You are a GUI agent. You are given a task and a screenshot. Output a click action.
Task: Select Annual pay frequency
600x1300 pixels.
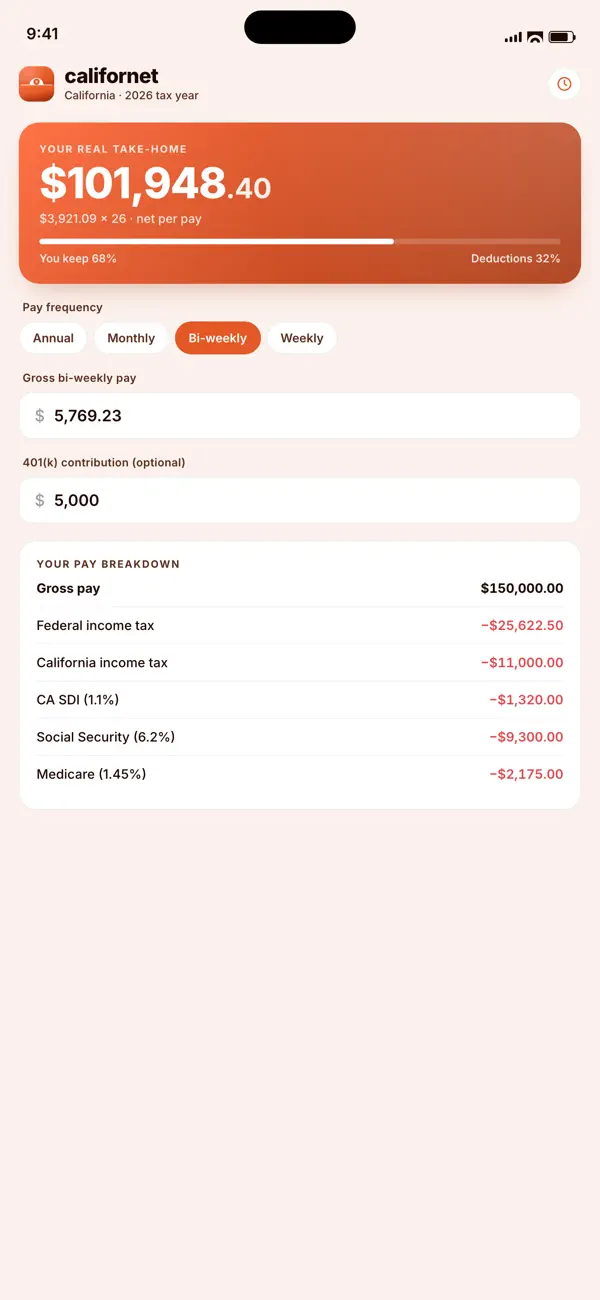click(53, 338)
